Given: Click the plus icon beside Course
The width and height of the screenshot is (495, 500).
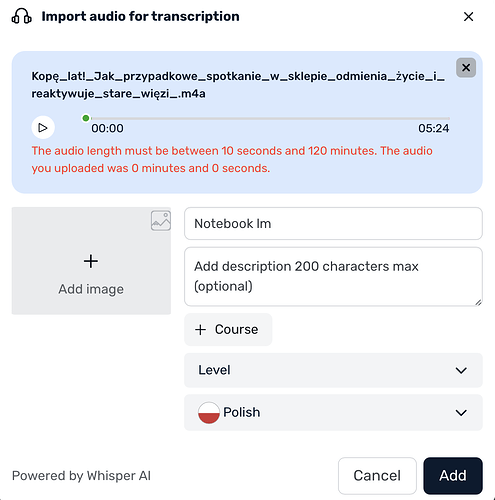Looking at the screenshot, I should (x=200, y=330).
